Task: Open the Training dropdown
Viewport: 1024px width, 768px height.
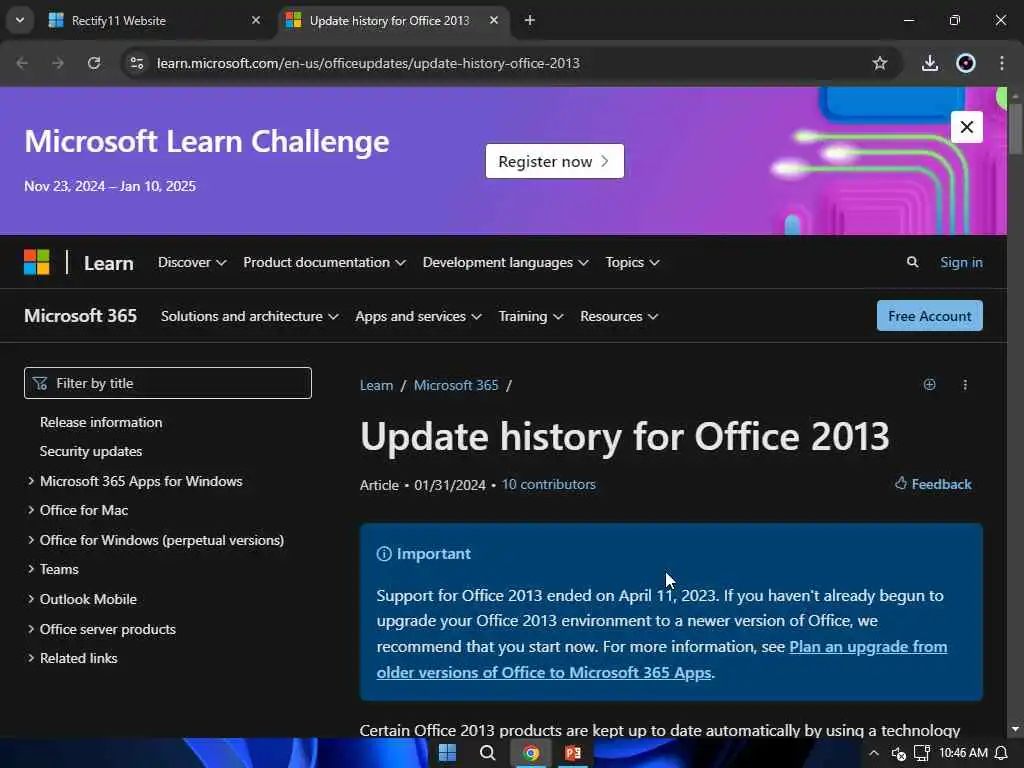Action: [x=530, y=316]
